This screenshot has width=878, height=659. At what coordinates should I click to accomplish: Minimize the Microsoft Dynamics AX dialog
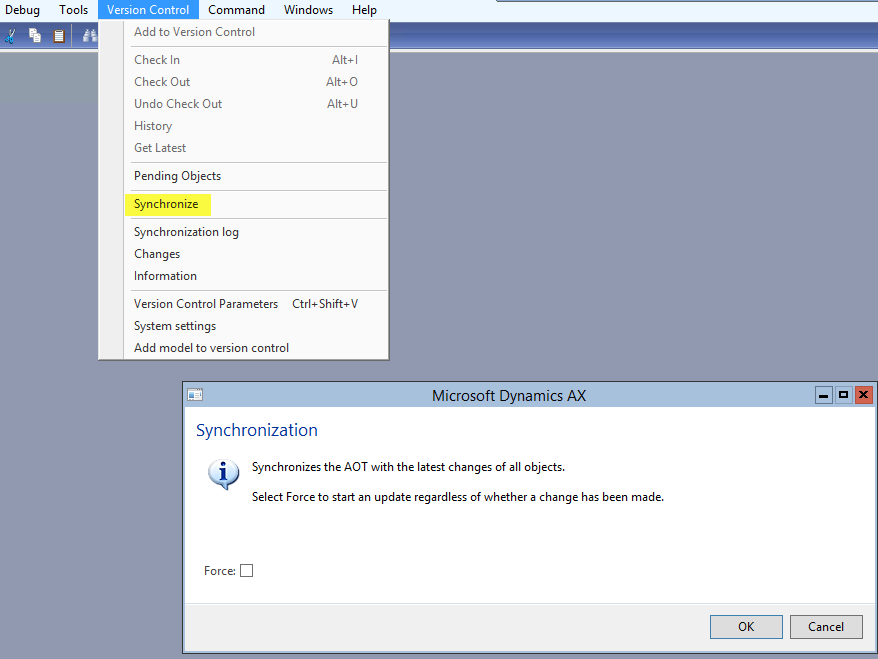coord(824,395)
